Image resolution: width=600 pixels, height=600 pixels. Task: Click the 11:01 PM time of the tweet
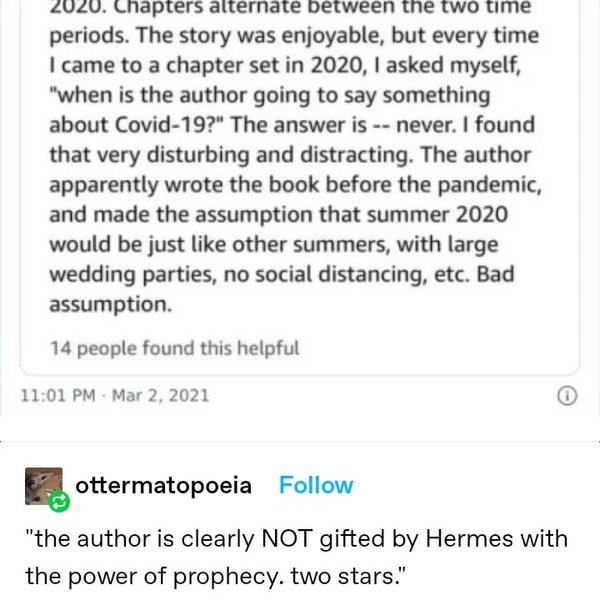click(x=56, y=395)
